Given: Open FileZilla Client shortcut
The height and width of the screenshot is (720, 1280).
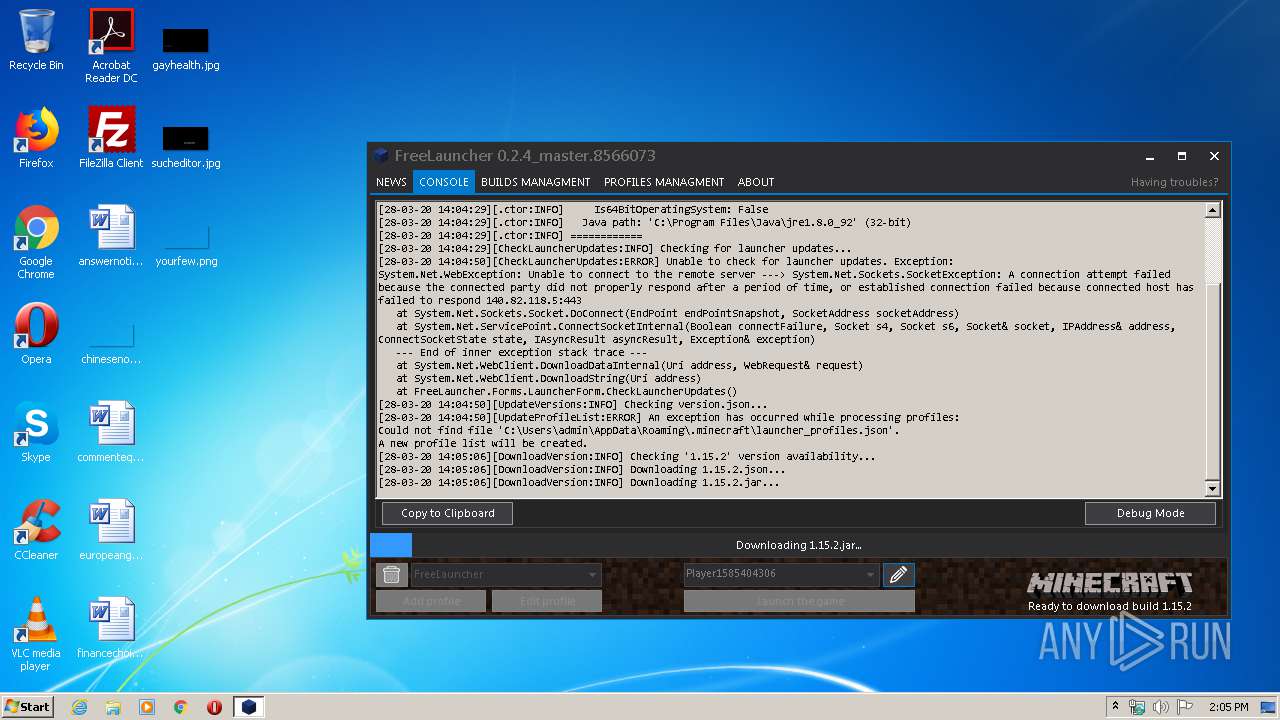Looking at the screenshot, I should click(x=111, y=138).
